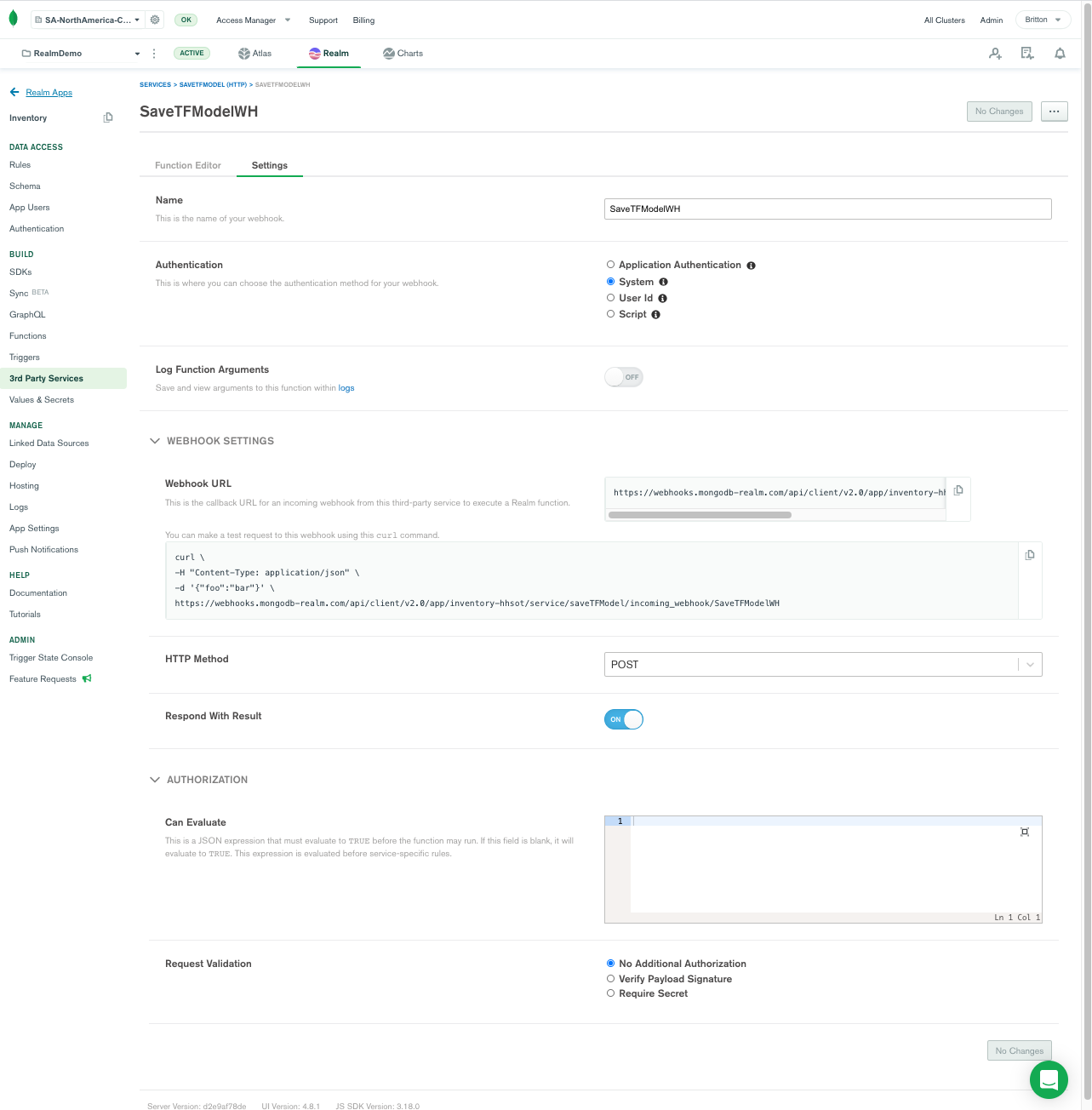Click the webhook Name input field
This screenshot has width=1092, height=1110.
pos(828,209)
